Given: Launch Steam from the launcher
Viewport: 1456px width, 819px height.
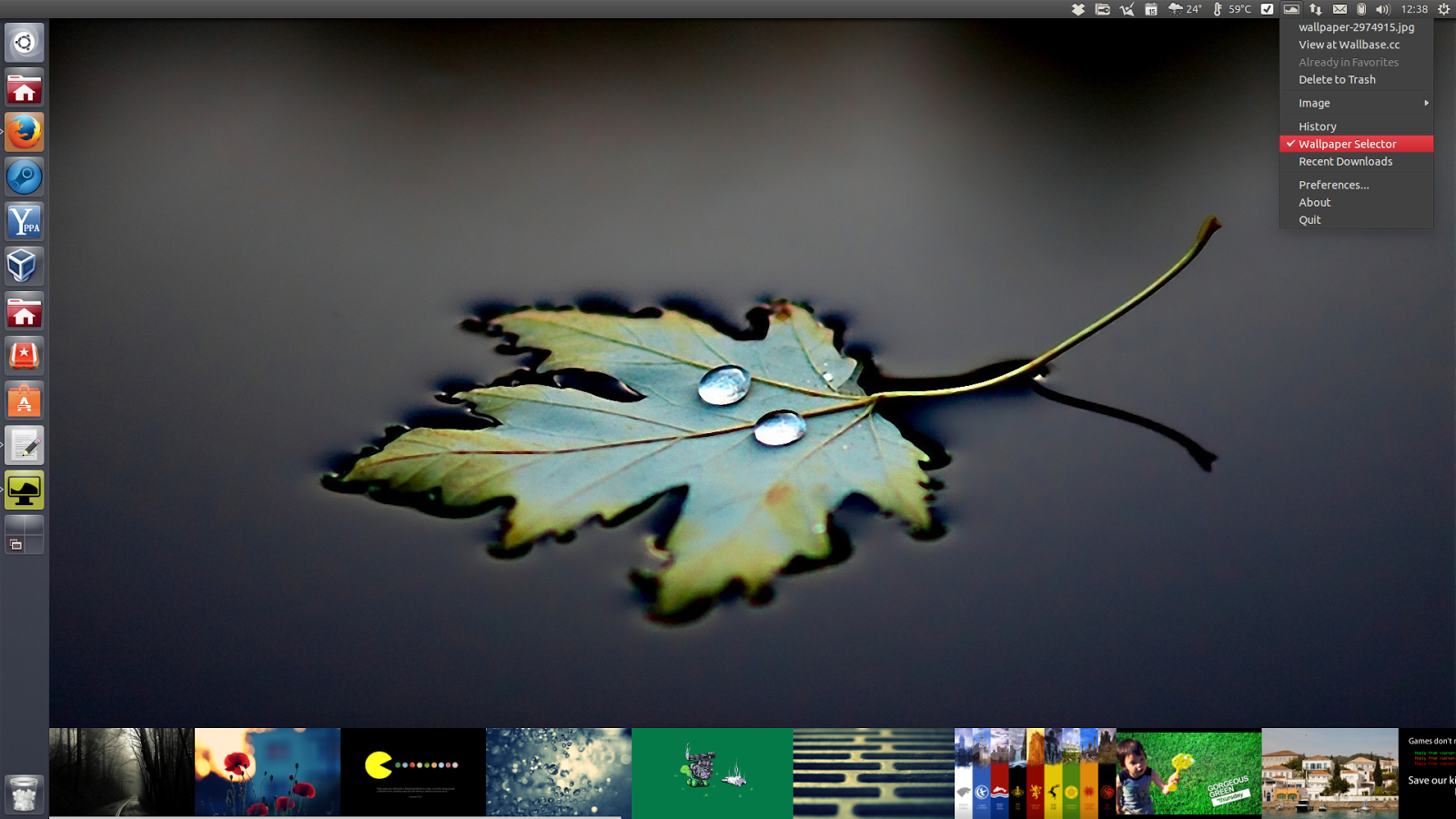Looking at the screenshot, I should pyautogui.click(x=24, y=177).
